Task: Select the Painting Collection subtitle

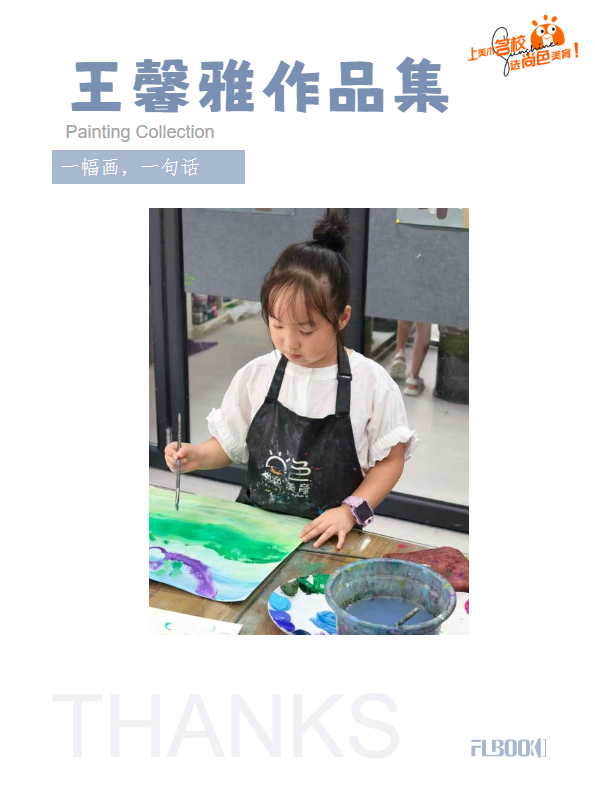Action: 140,132
